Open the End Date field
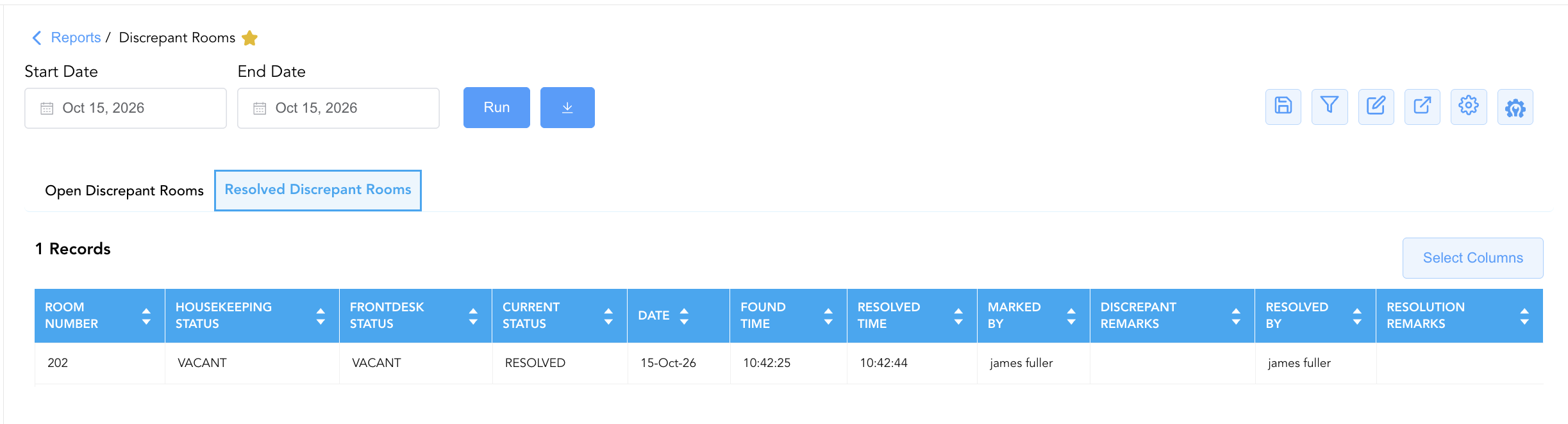The image size is (1568, 424). [x=338, y=108]
